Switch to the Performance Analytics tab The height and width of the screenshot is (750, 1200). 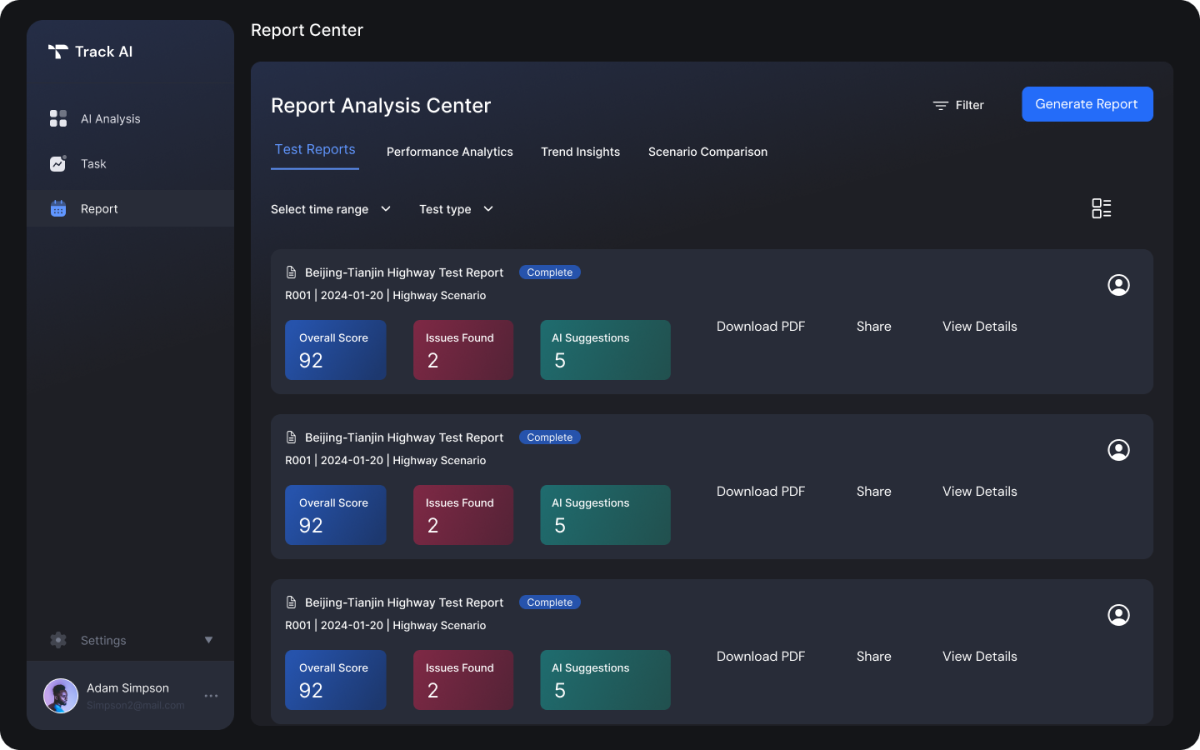[x=450, y=152]
